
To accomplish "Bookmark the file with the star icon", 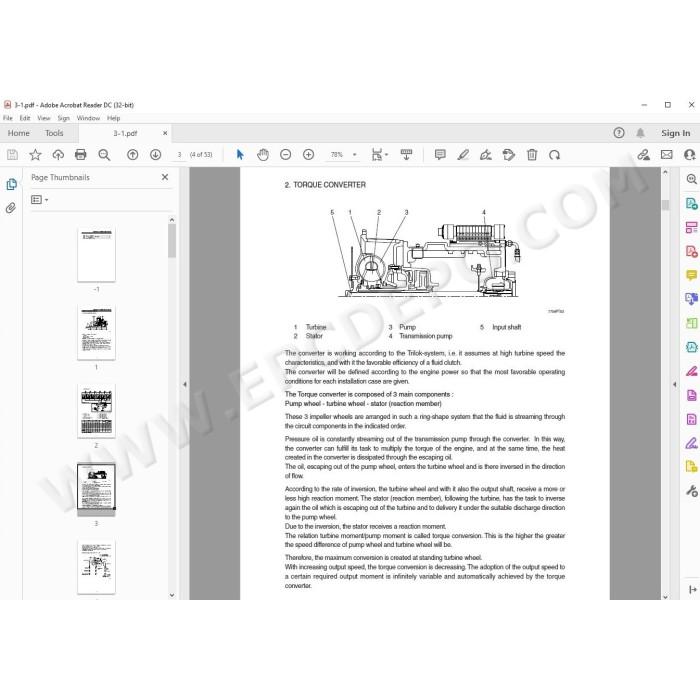I will coord(35,155).
